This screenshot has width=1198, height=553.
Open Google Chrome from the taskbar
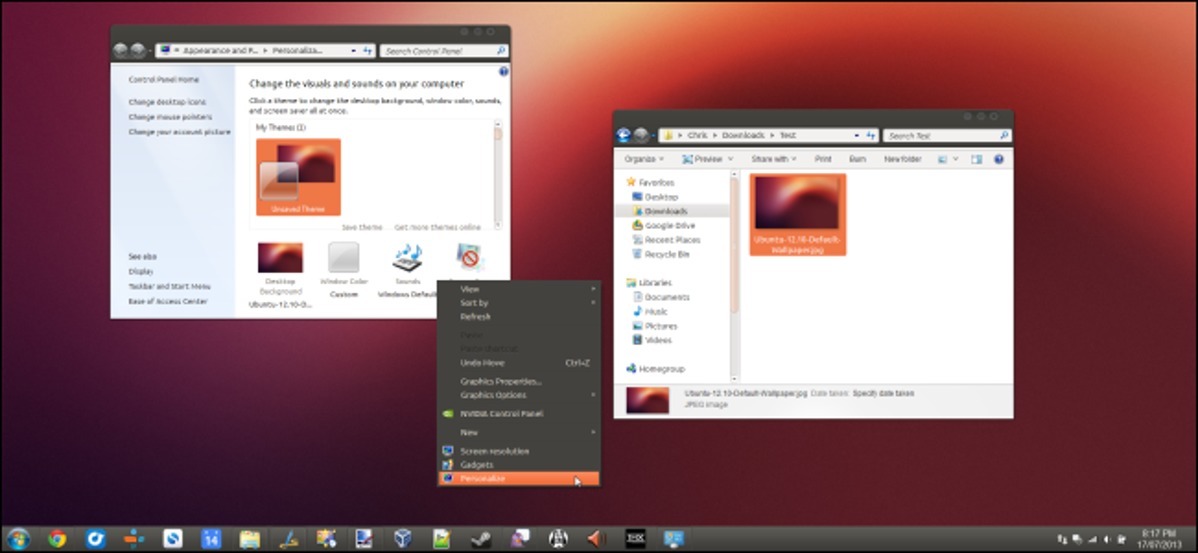click(x=57, y=539)
